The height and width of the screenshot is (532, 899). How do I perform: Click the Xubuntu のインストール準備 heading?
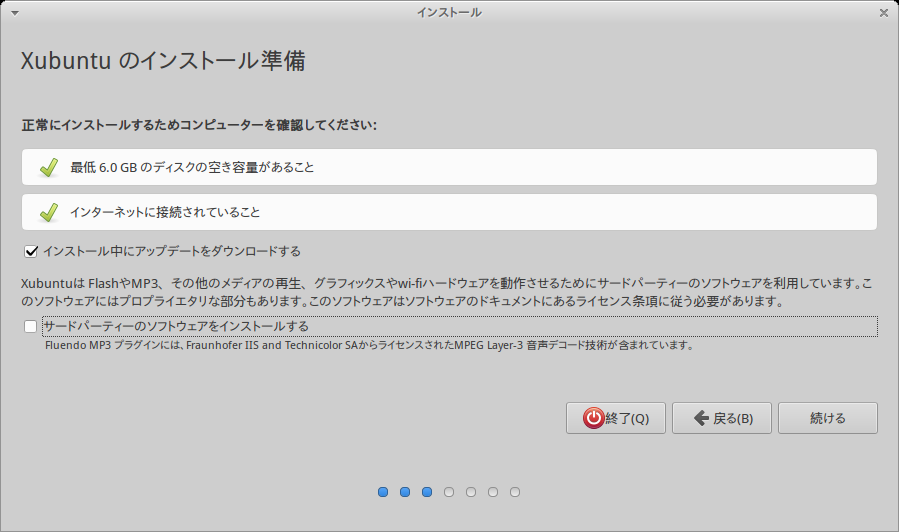coord(163,61)
